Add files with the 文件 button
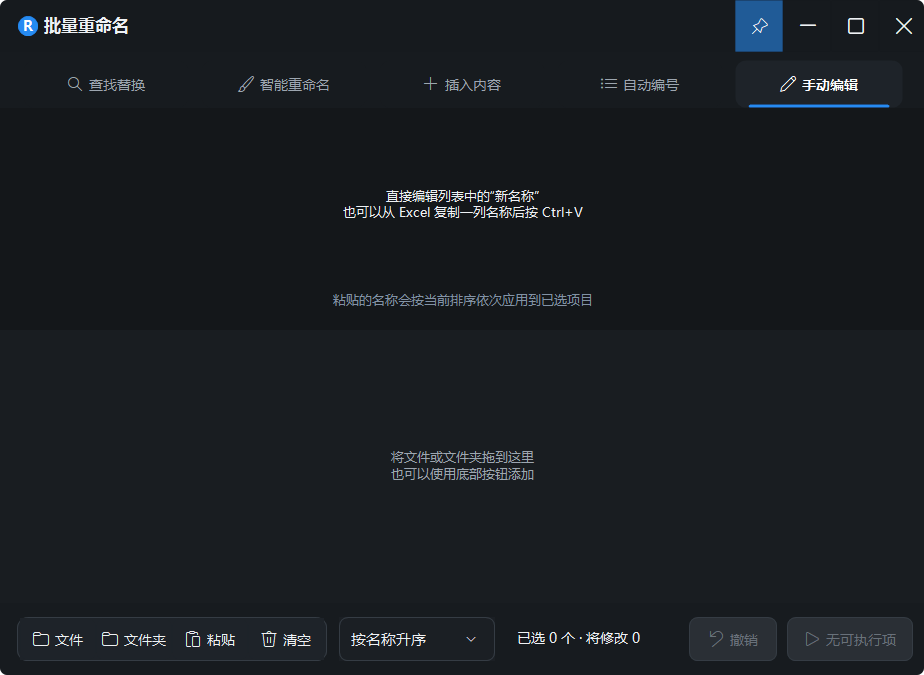The height and width of the screenshot is (675, 924). point(58,640)
